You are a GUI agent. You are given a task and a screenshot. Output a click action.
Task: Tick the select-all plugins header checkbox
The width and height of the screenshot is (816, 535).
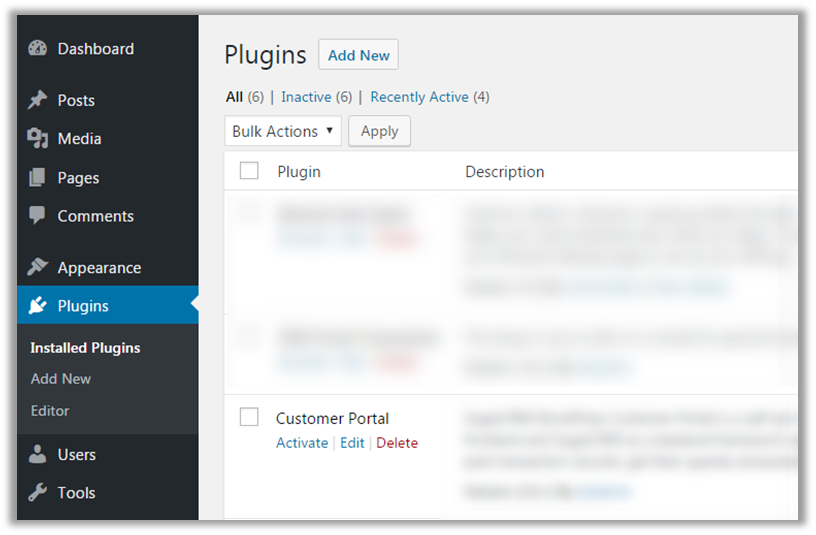(x=249, y=171)
